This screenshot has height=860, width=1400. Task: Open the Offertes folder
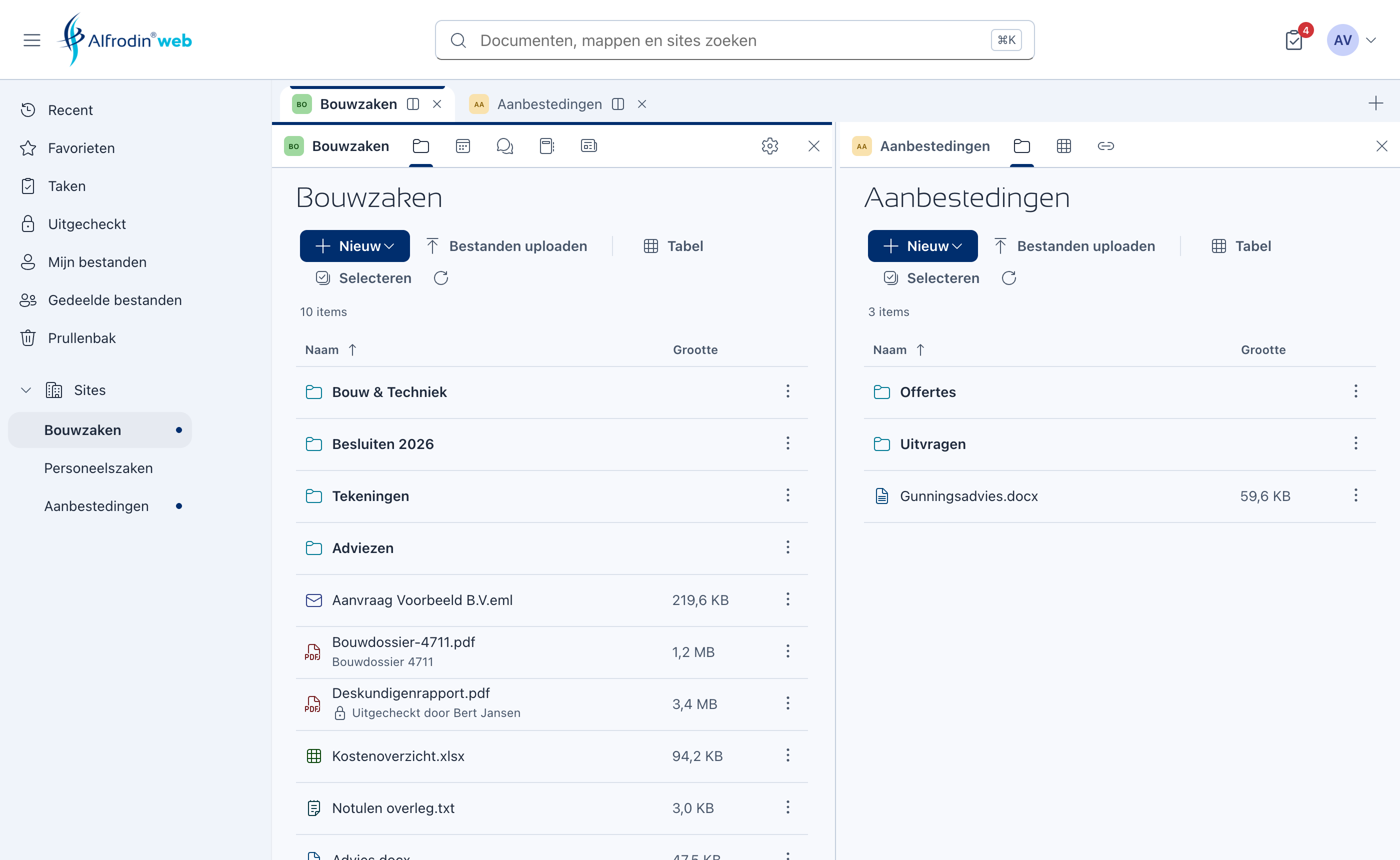[x=928, y=392]
